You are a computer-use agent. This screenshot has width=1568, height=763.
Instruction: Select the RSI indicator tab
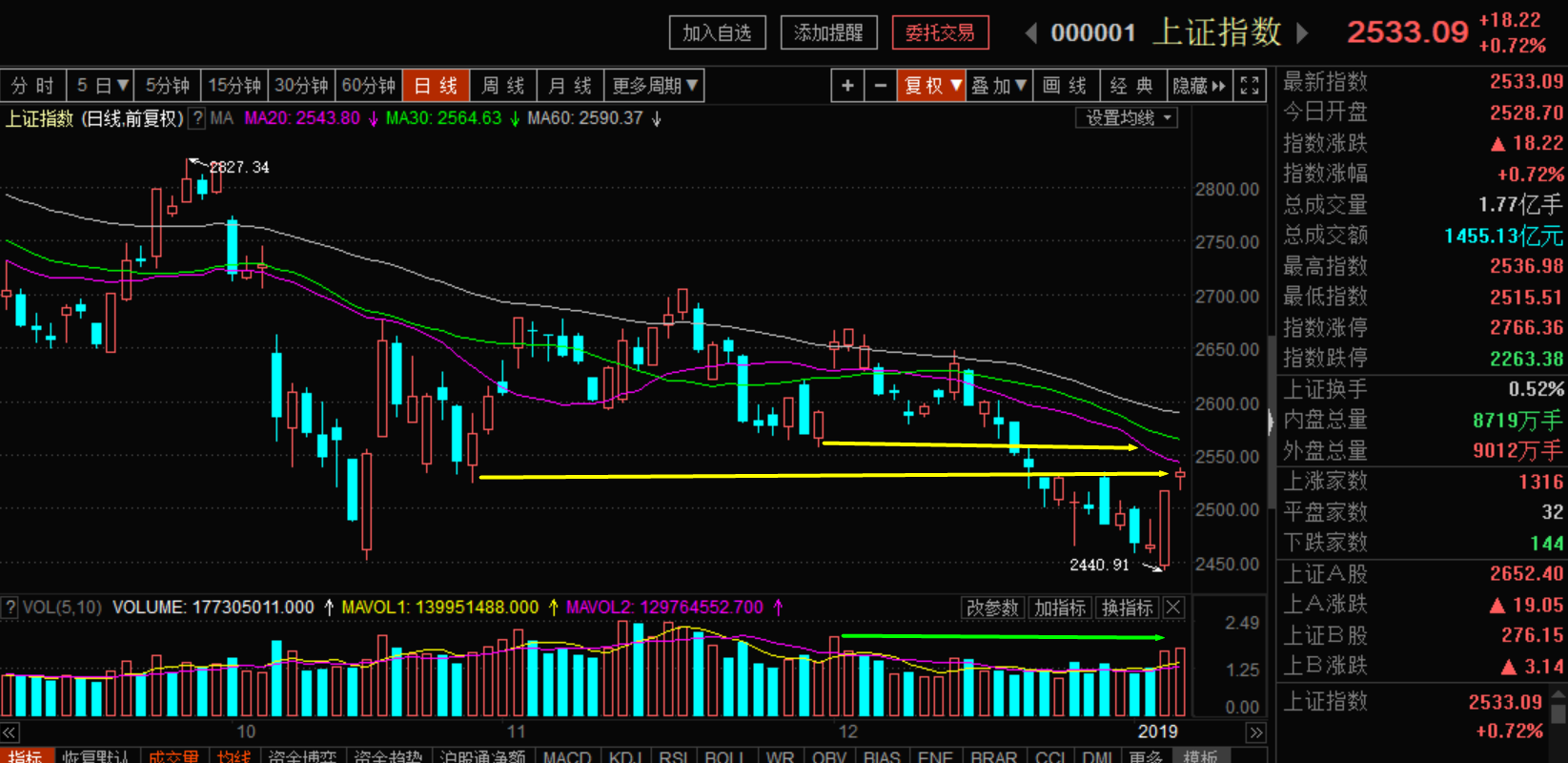point(673,756)
